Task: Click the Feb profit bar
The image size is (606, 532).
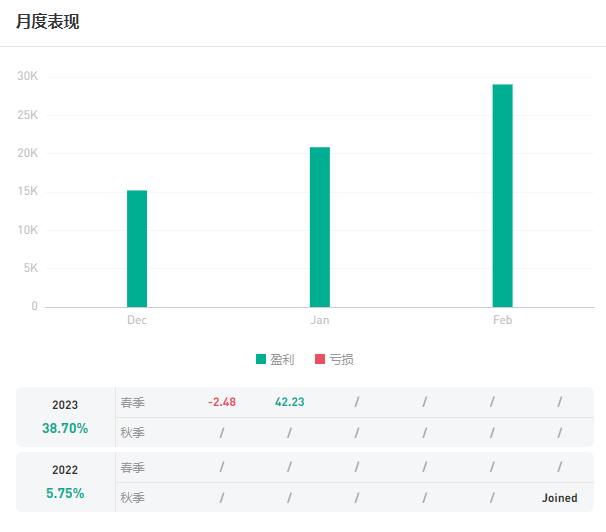Action: pos(502,195)
